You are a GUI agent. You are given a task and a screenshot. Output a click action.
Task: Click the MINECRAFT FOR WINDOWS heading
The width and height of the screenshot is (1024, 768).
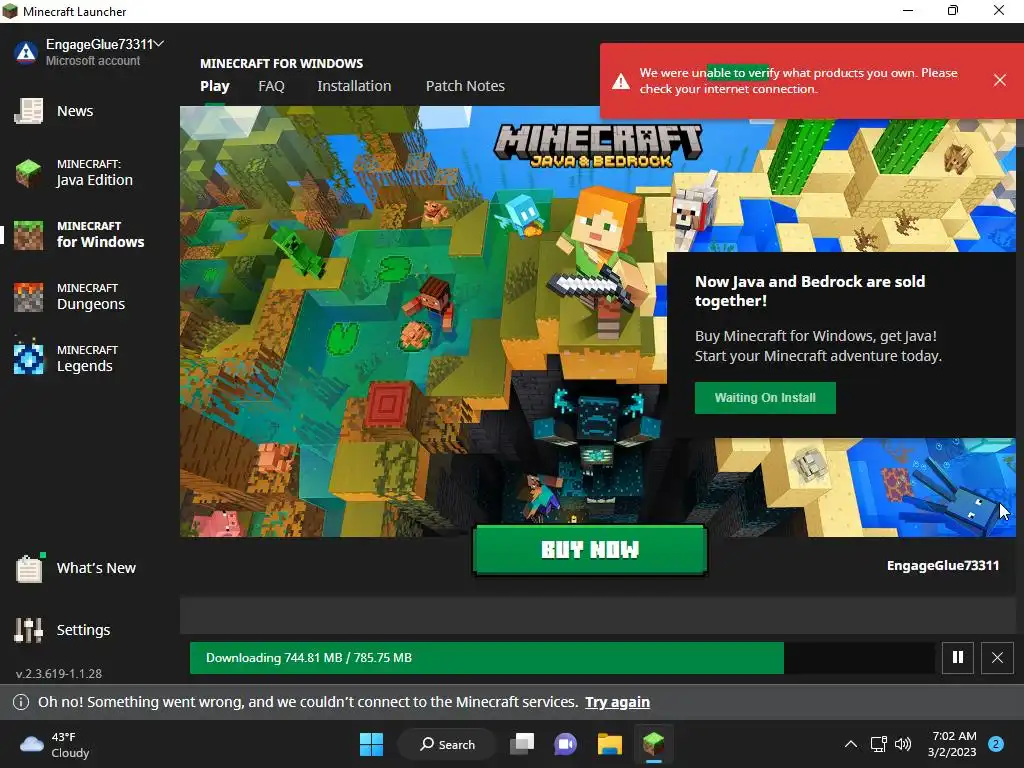[x=281, y=64]
